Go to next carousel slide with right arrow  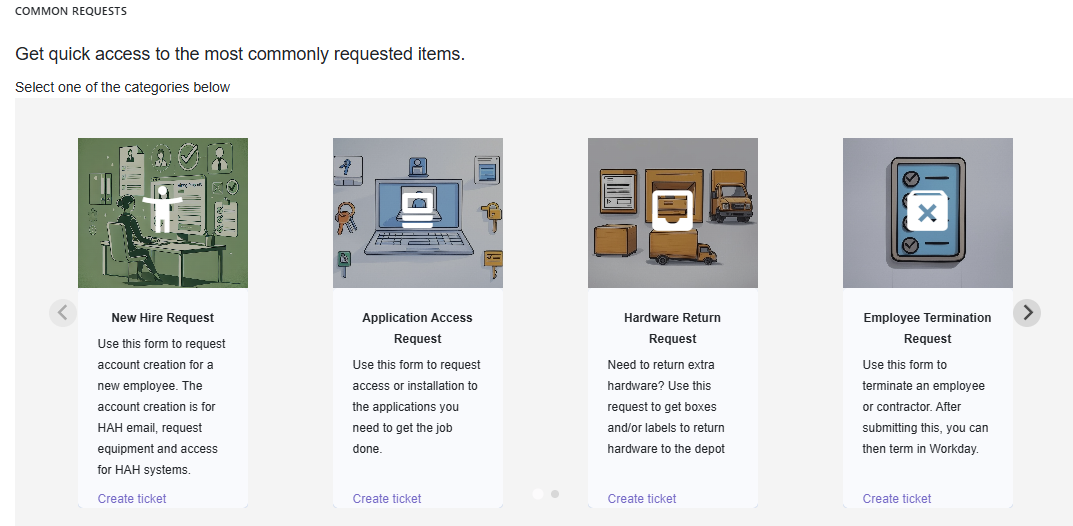click(1027, 313)
